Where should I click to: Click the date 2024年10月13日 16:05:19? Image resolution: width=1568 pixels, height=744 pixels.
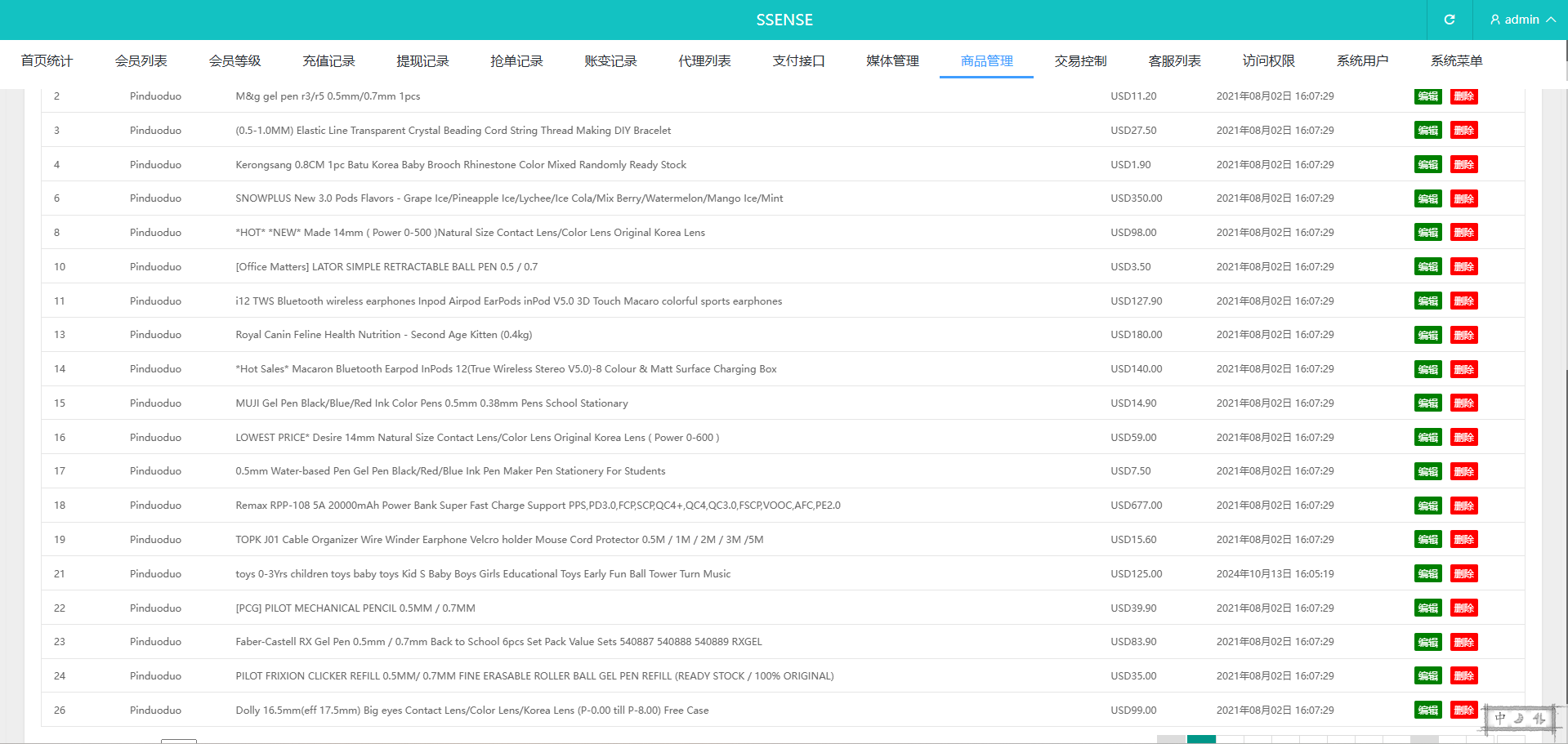(x=1275, y=574)
